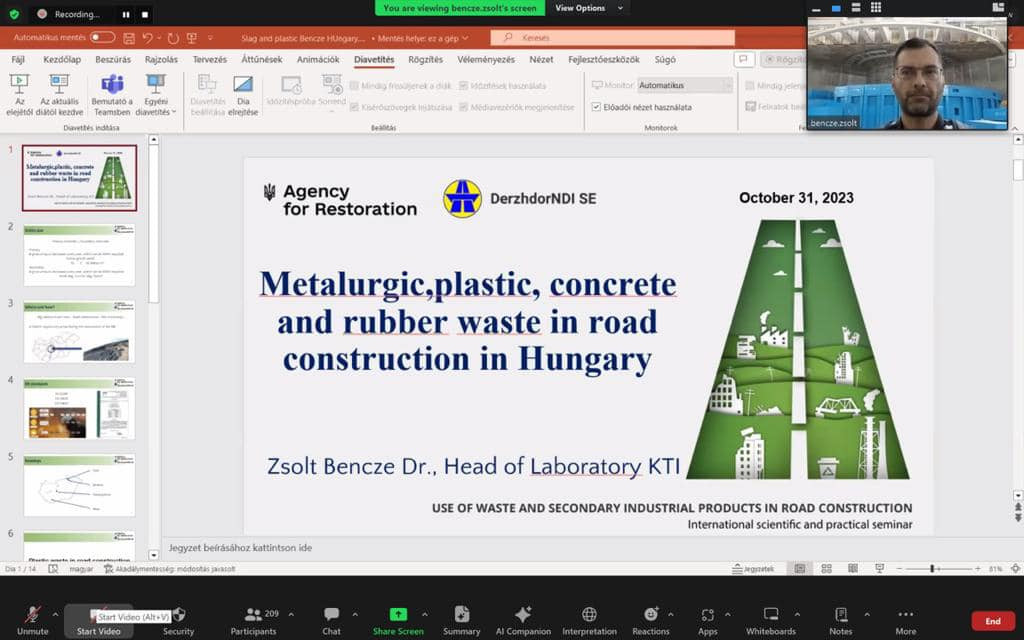Switch to the Animációk ribbon tab
The width and height of the screenshot is (1024, 640).
[318, 60]
